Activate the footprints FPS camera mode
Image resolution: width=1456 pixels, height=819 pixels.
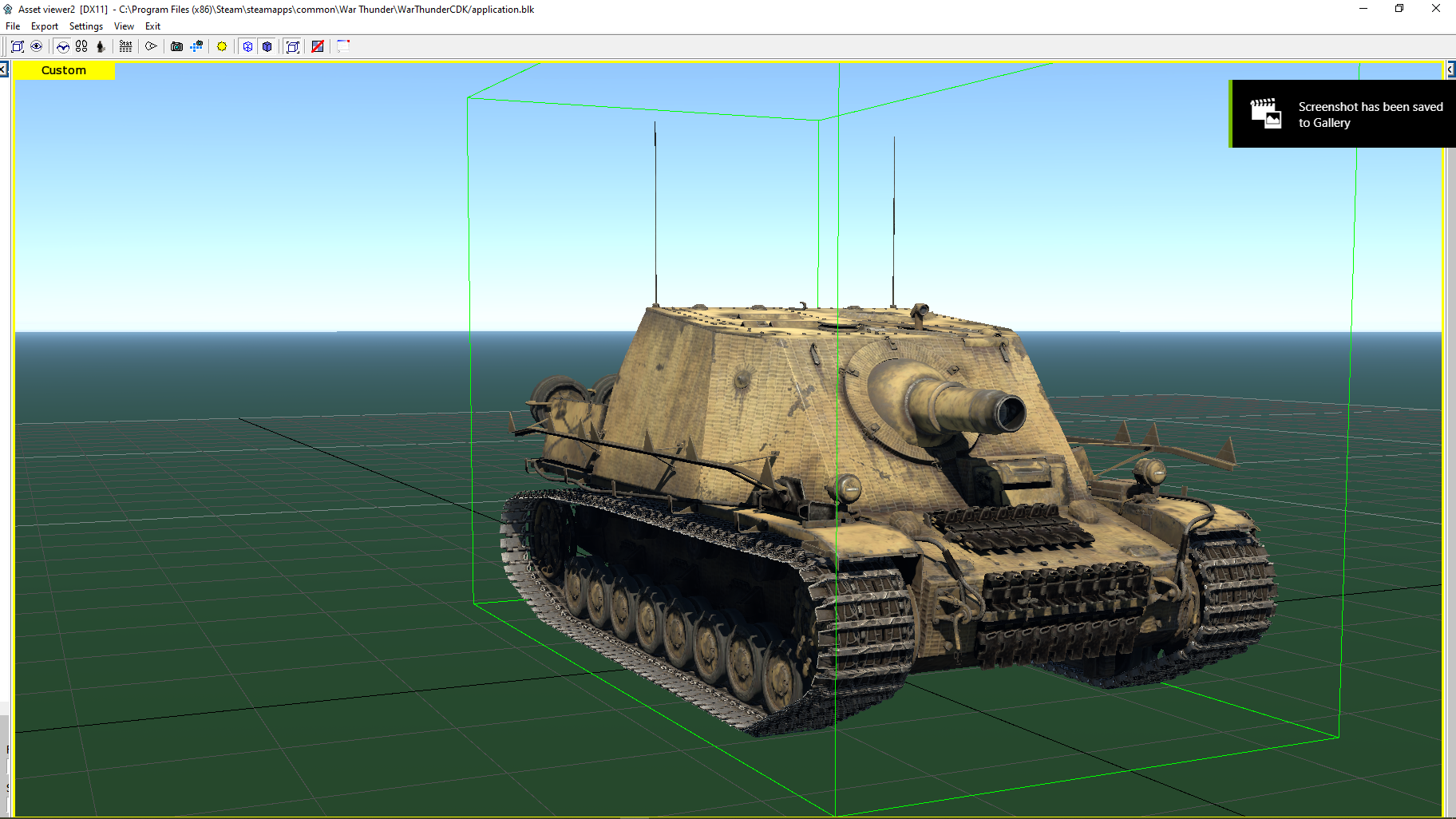coord(81,46)
